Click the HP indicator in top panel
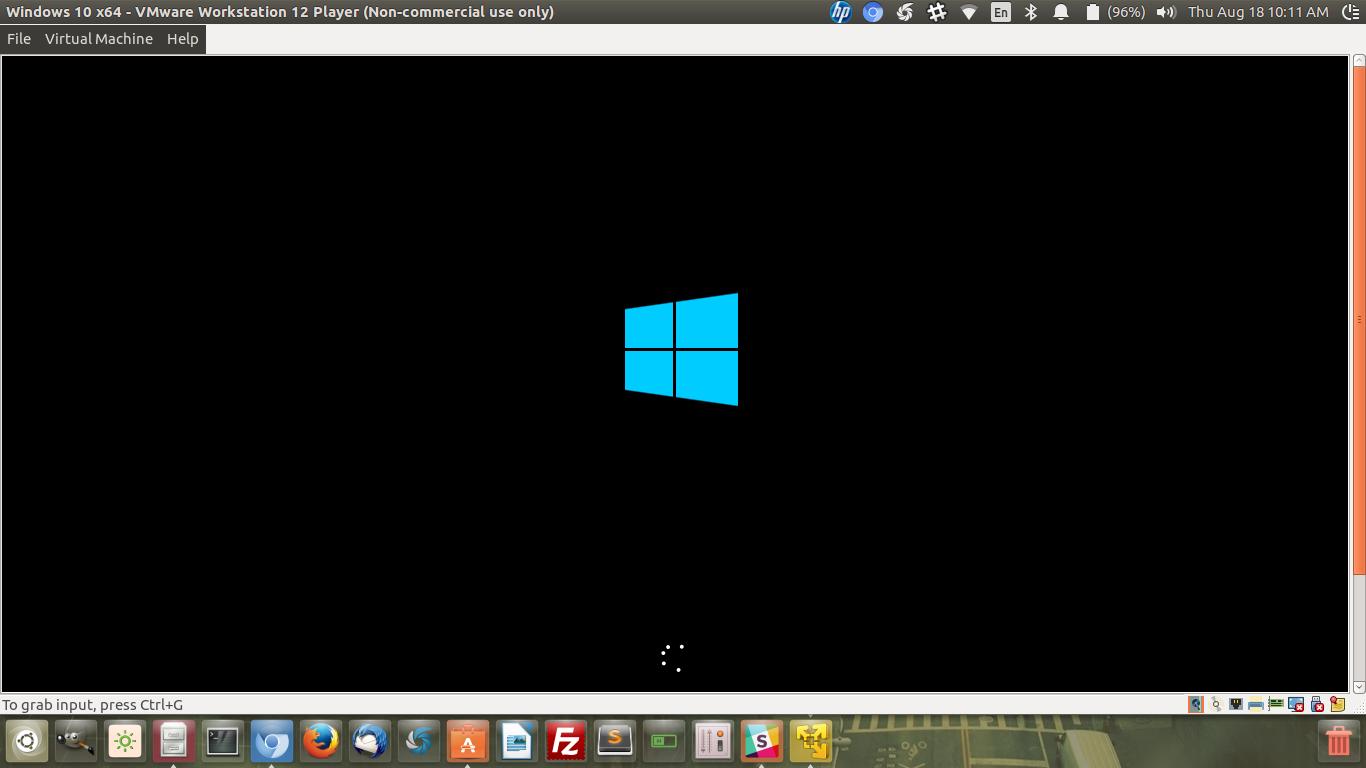 click(841, 12)
